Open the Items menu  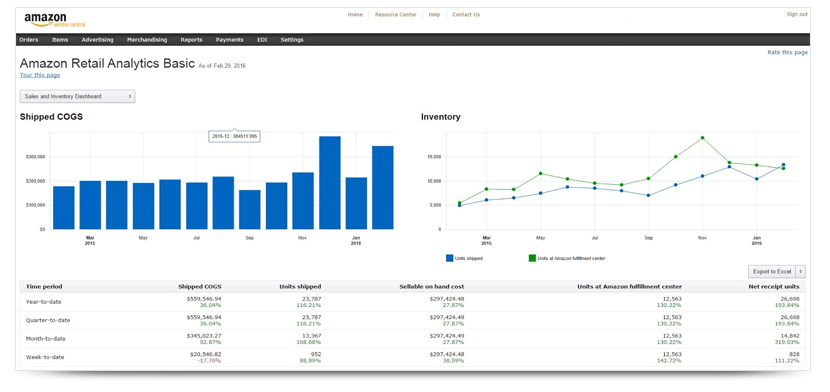pyautogui.click(x=60, y=40)
